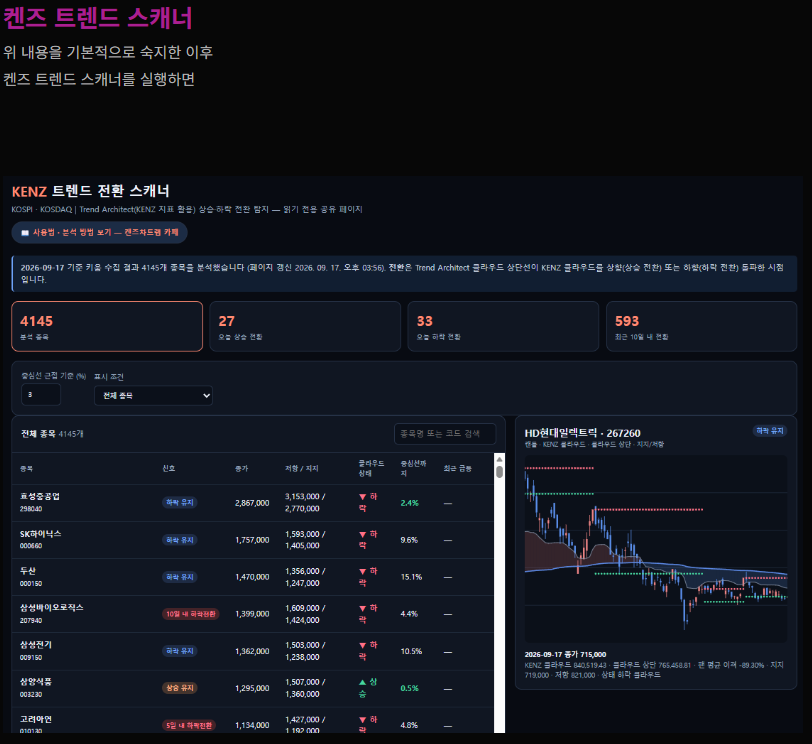Click the 10일 내 하락전환 signal badge
The width and height of the screenshot is (812, 744).
coord(191,614)
